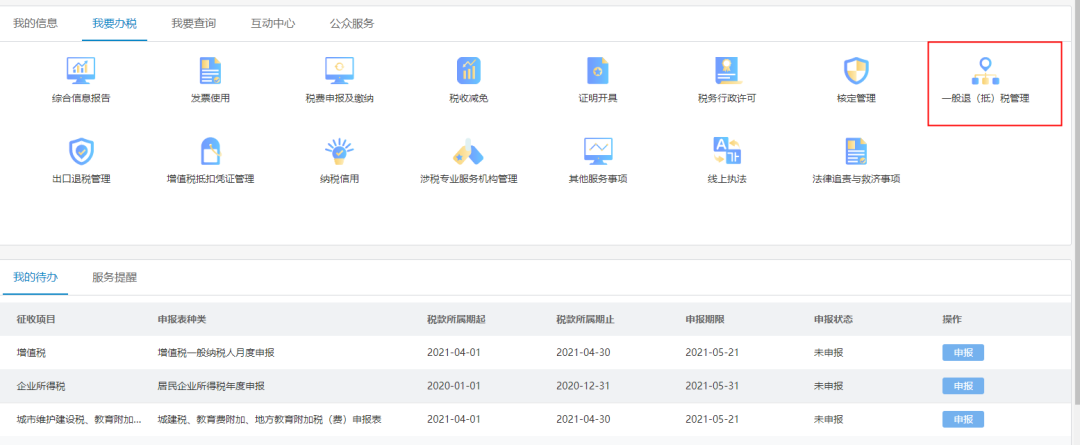The width and height of the screenshot is (1080, 445).
Task: Click 未申报 status in 企业所得税 row
Action: (829, 386)
